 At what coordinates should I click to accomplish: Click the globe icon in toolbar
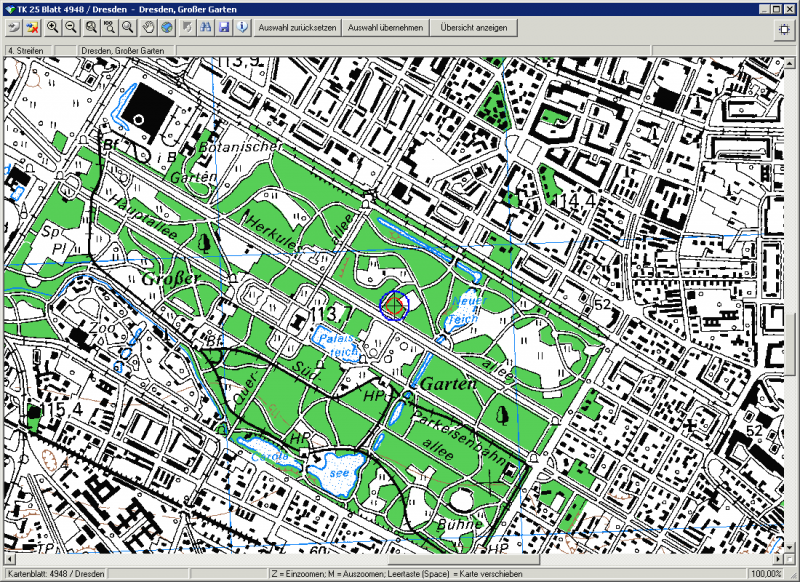click(166, 28)
